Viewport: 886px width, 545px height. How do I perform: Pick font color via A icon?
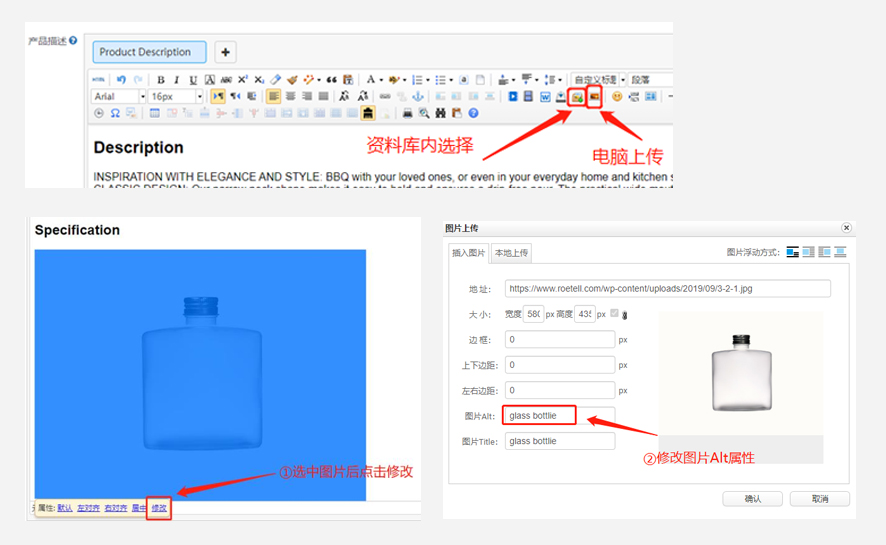pos(371,80)
